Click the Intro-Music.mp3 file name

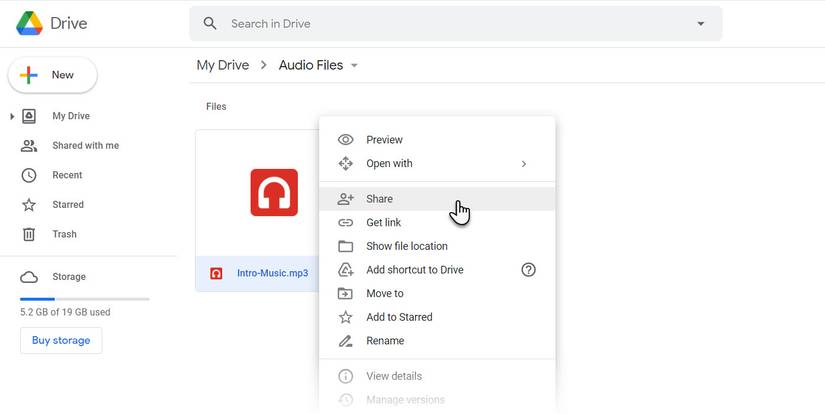(x=273, y=273)
